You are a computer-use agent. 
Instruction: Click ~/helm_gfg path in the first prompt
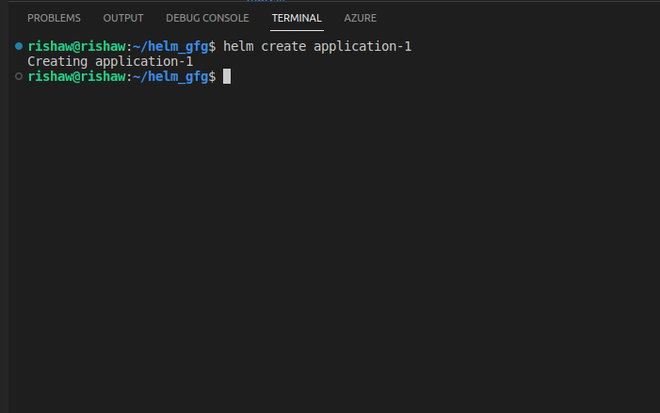pyautogui.click(x=170, y=46)
